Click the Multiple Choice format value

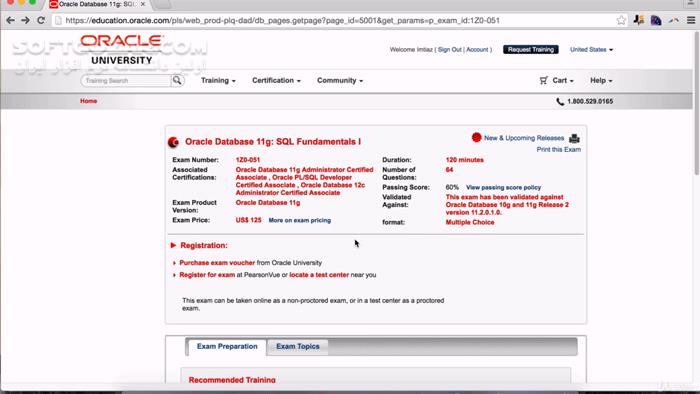tap(470, 222)
